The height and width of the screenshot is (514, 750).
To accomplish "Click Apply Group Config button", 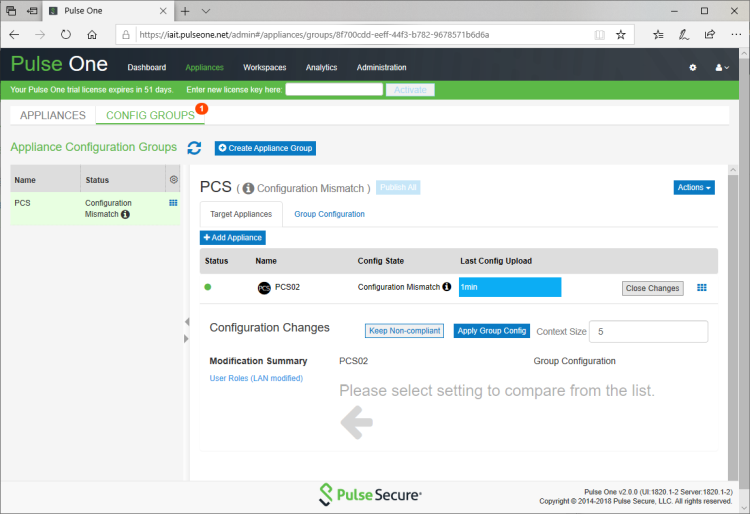I will [492, 331].
